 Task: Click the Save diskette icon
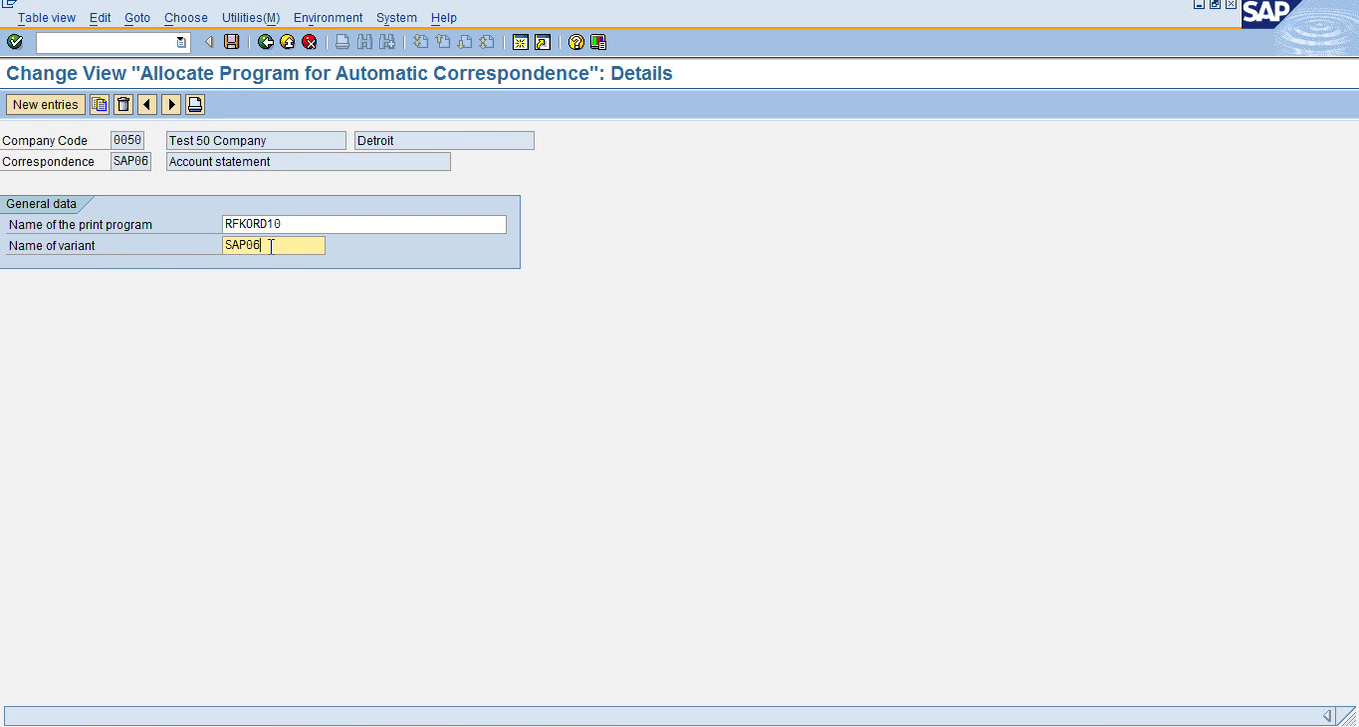point(232,42)
